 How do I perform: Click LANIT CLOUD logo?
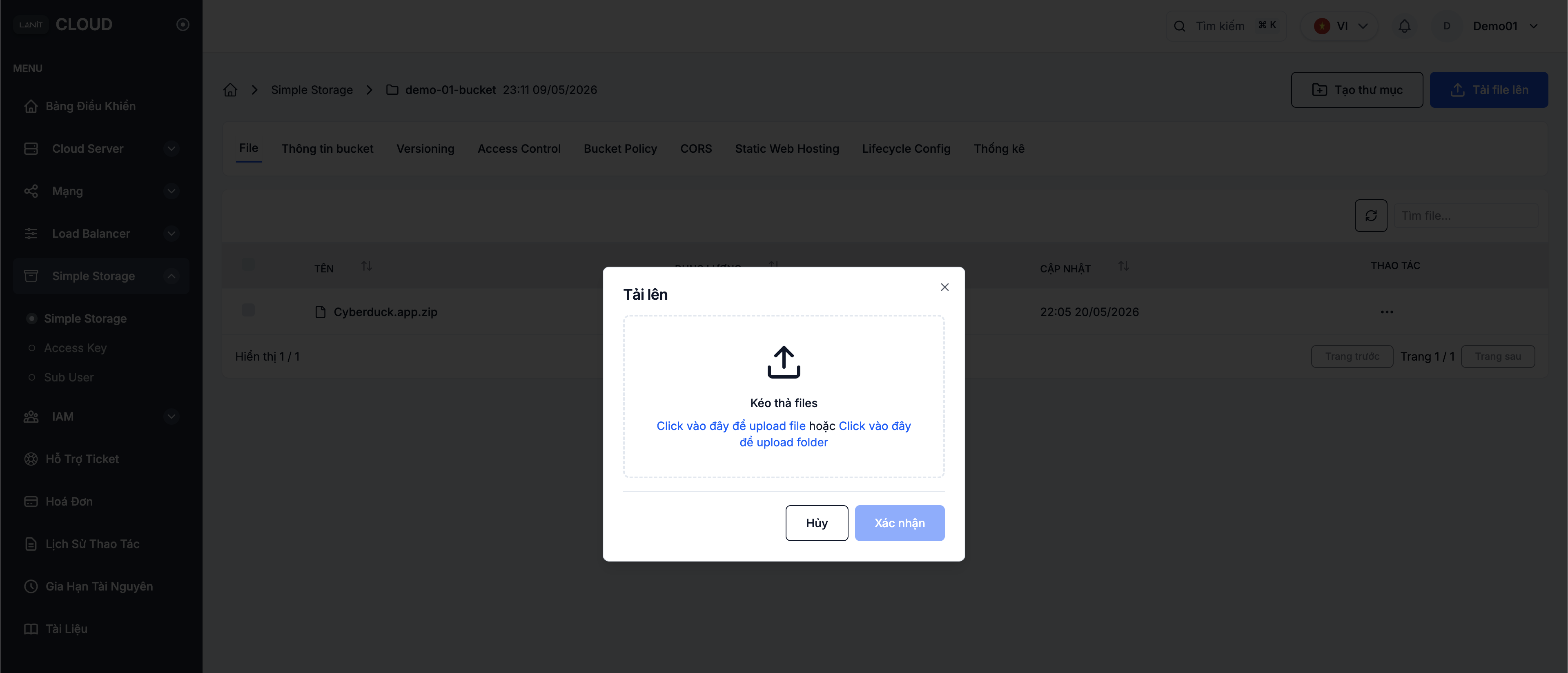pyautogui.click(x=63, y=25)
